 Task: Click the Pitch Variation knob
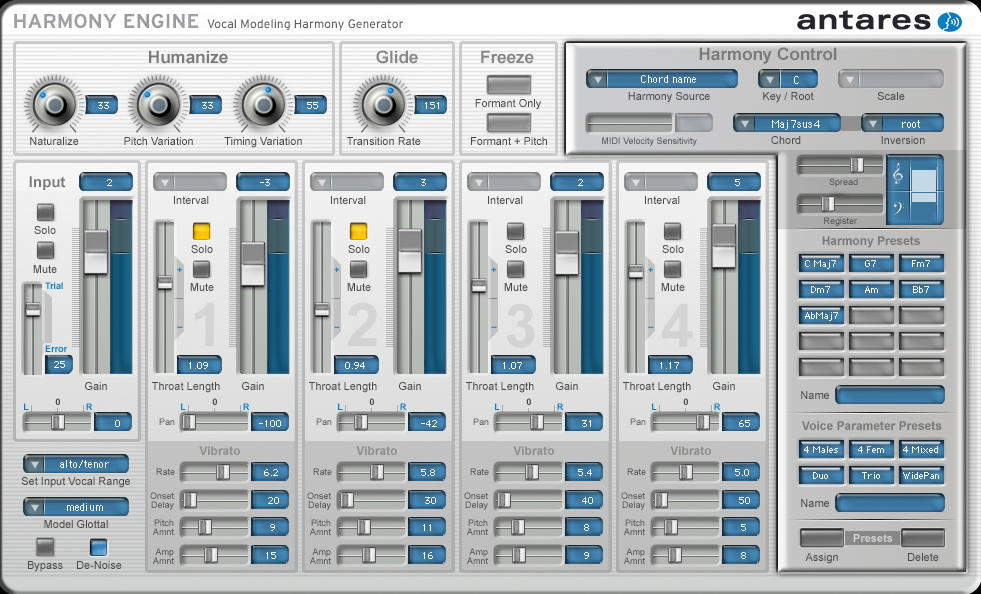(x=158, y=105)
